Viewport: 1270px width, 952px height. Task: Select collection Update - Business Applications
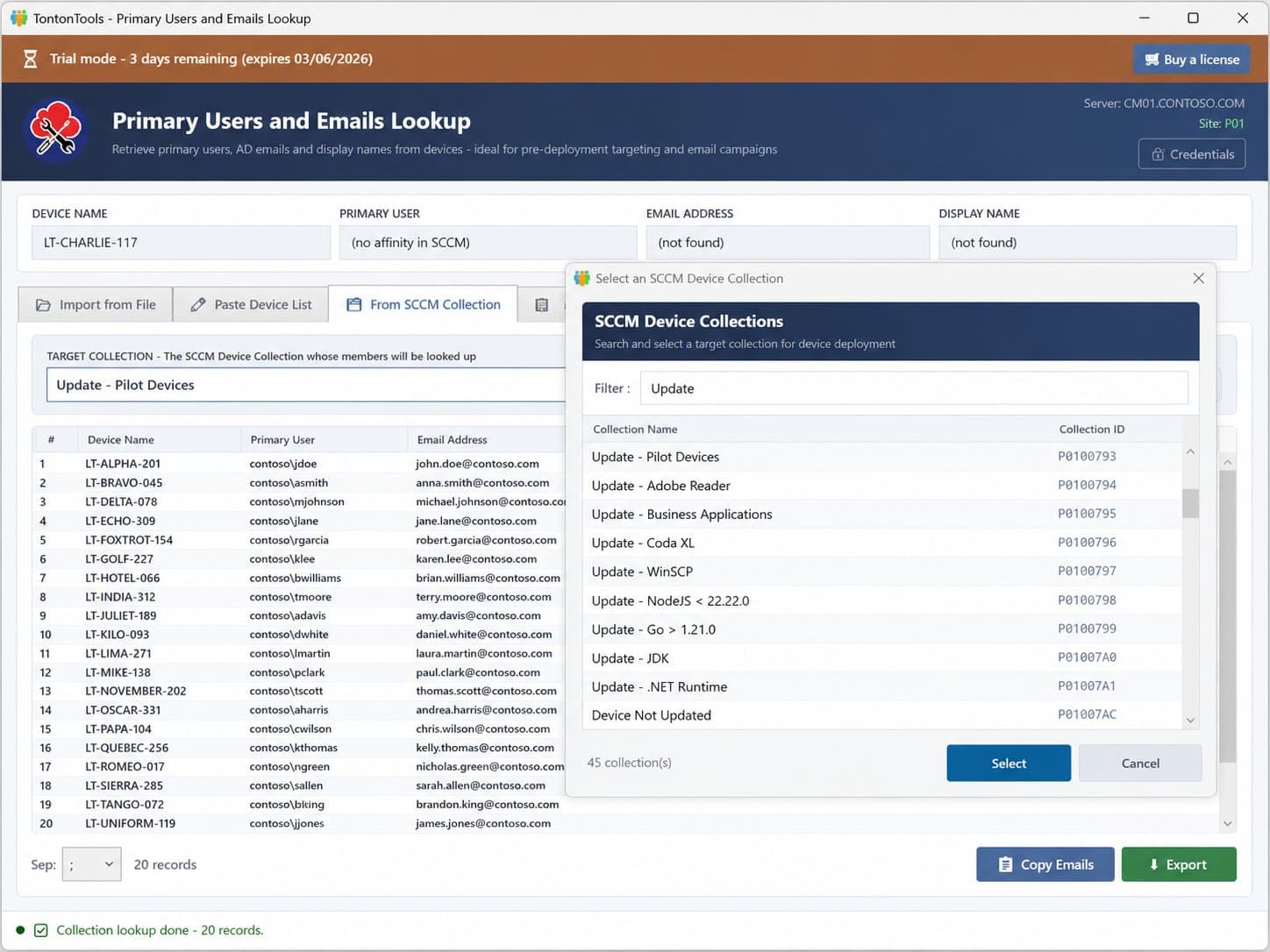pyautogui.click(x=882, y=515)
